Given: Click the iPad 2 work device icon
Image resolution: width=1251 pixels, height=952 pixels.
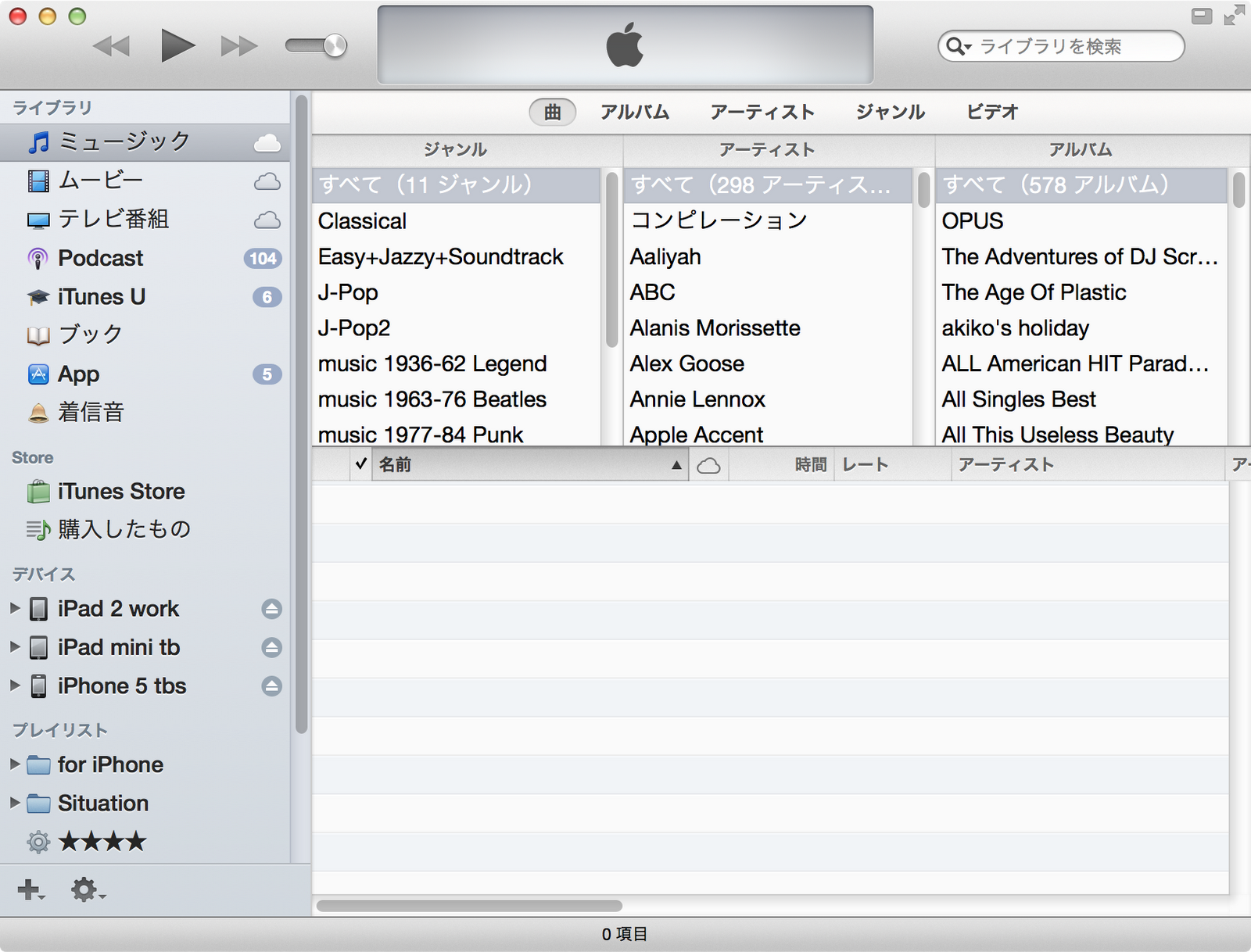Looking at the screenshot, I should click(x=38, y=609).
